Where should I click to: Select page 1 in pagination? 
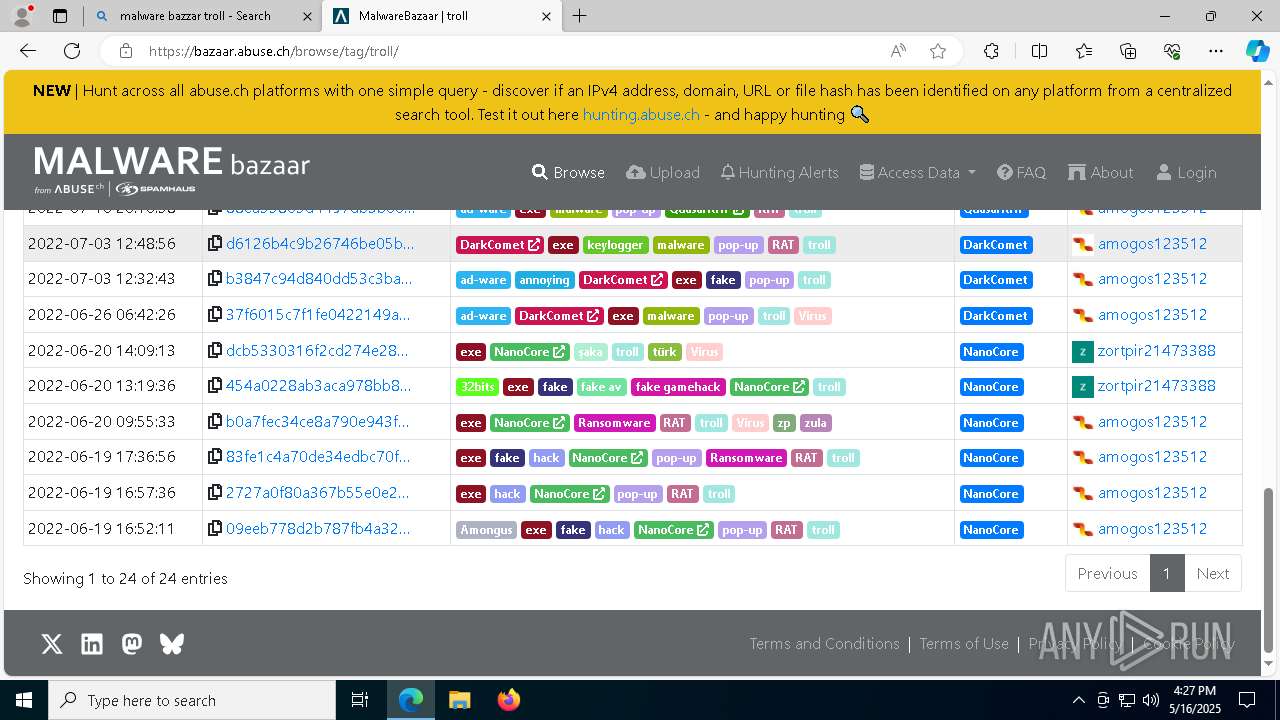[x=1167, y=573]
